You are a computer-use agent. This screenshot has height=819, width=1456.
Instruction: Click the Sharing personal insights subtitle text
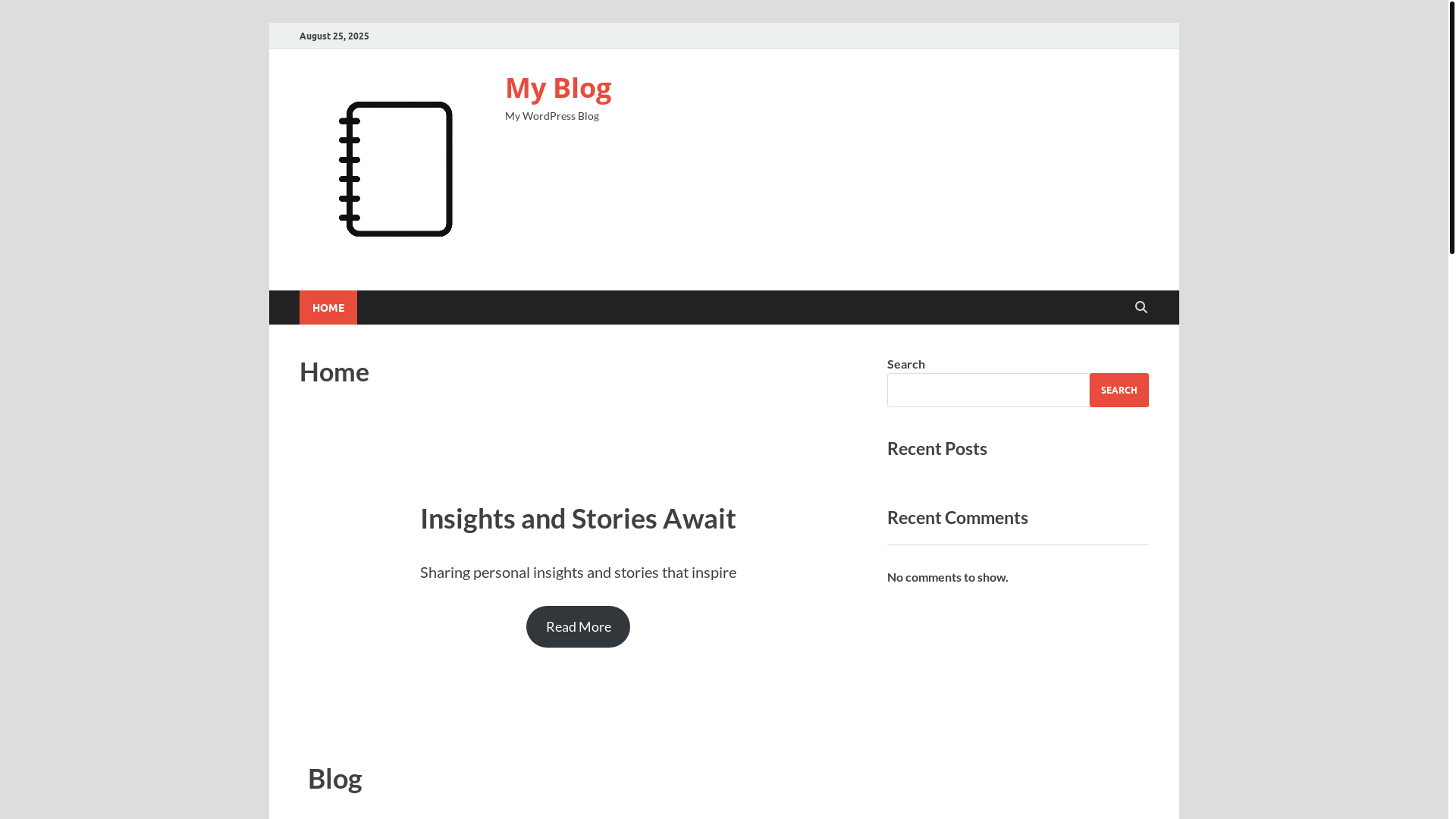[x=578, y=573]
